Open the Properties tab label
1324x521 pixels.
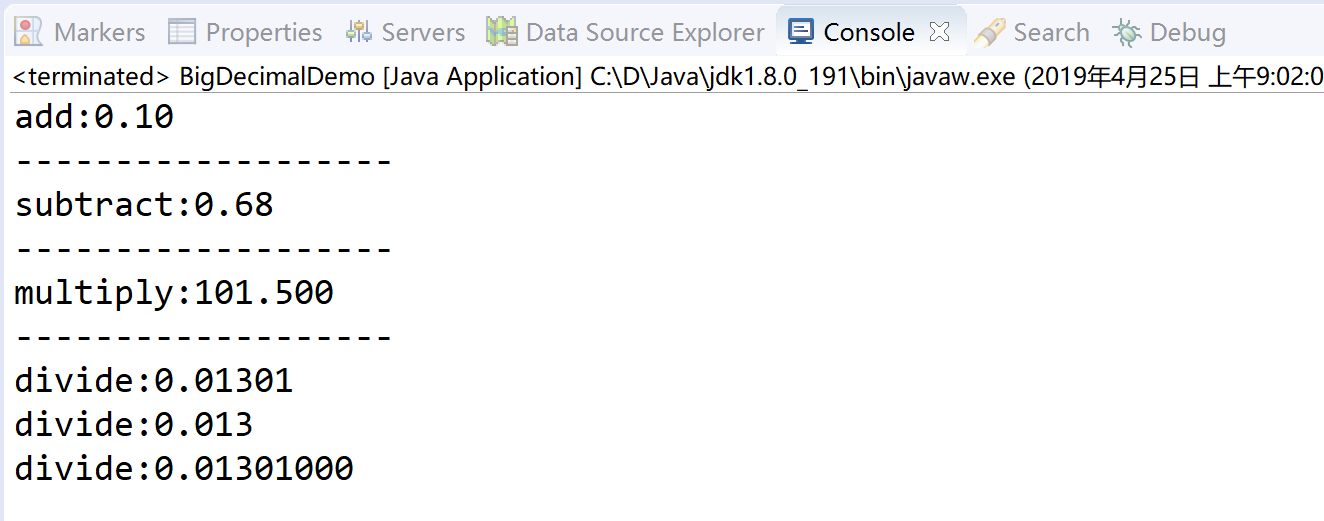[263, 32]
